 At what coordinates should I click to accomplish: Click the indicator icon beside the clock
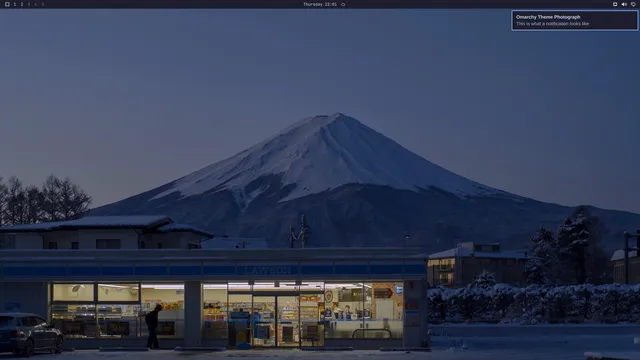tap(343, 4)
